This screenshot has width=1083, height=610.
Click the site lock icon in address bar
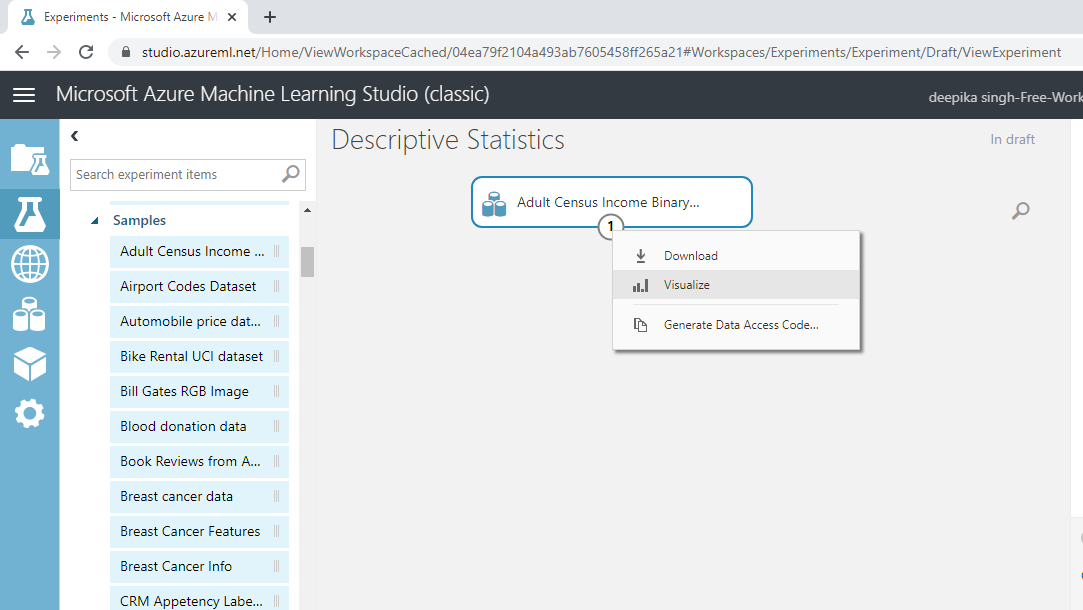click(126, 53)
